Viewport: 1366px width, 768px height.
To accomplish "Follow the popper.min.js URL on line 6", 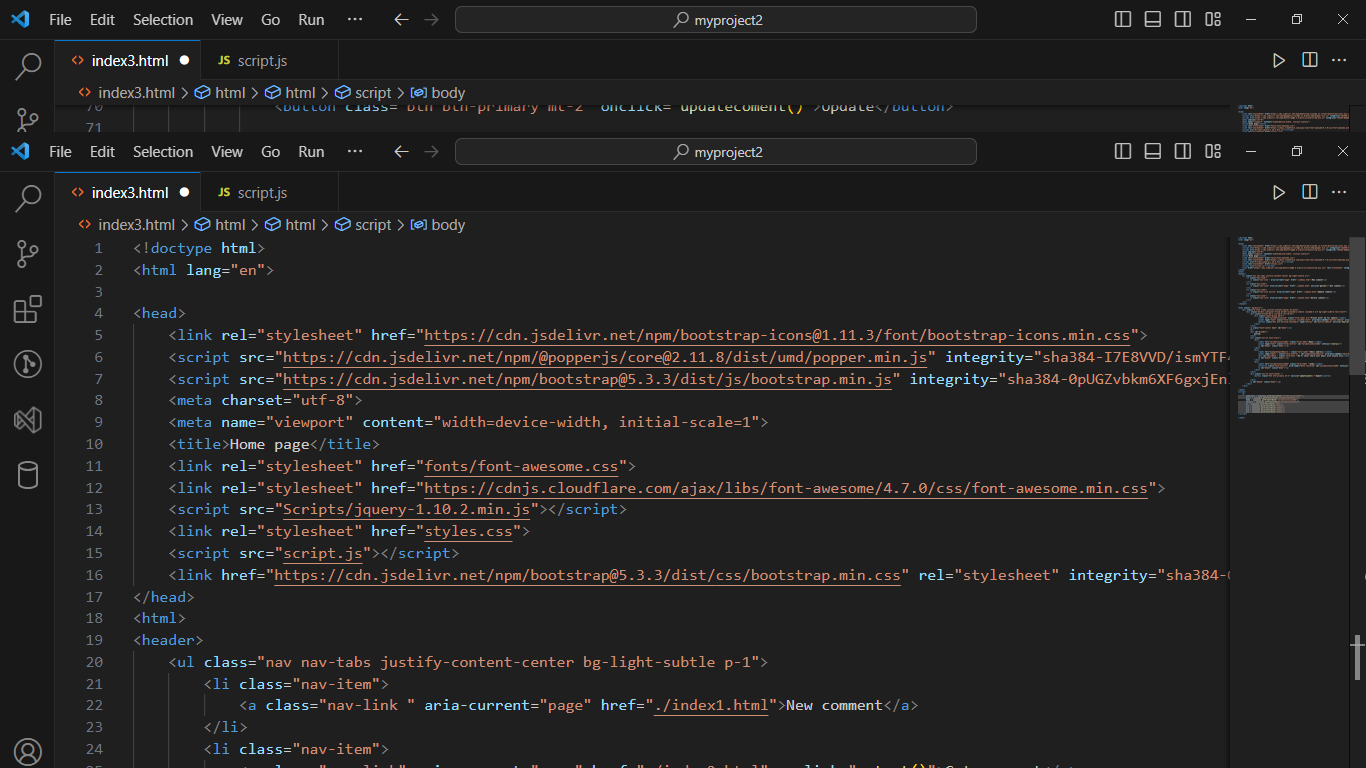I will 605,357.
